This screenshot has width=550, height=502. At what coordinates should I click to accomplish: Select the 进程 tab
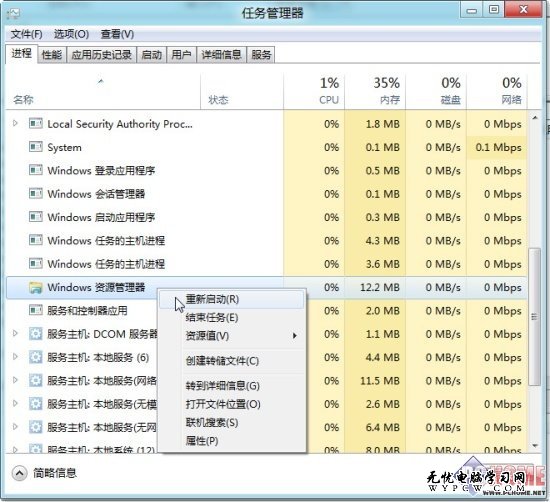[x=21, y=54]
